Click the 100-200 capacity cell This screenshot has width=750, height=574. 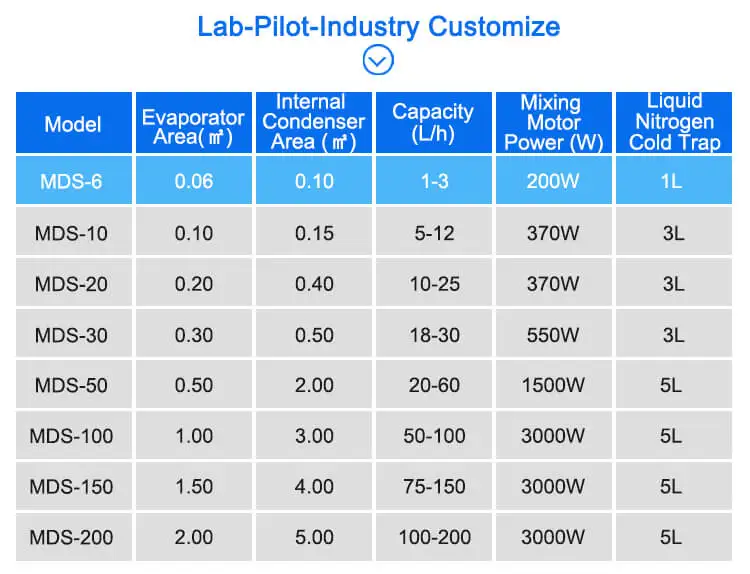[x=434, y=538]
